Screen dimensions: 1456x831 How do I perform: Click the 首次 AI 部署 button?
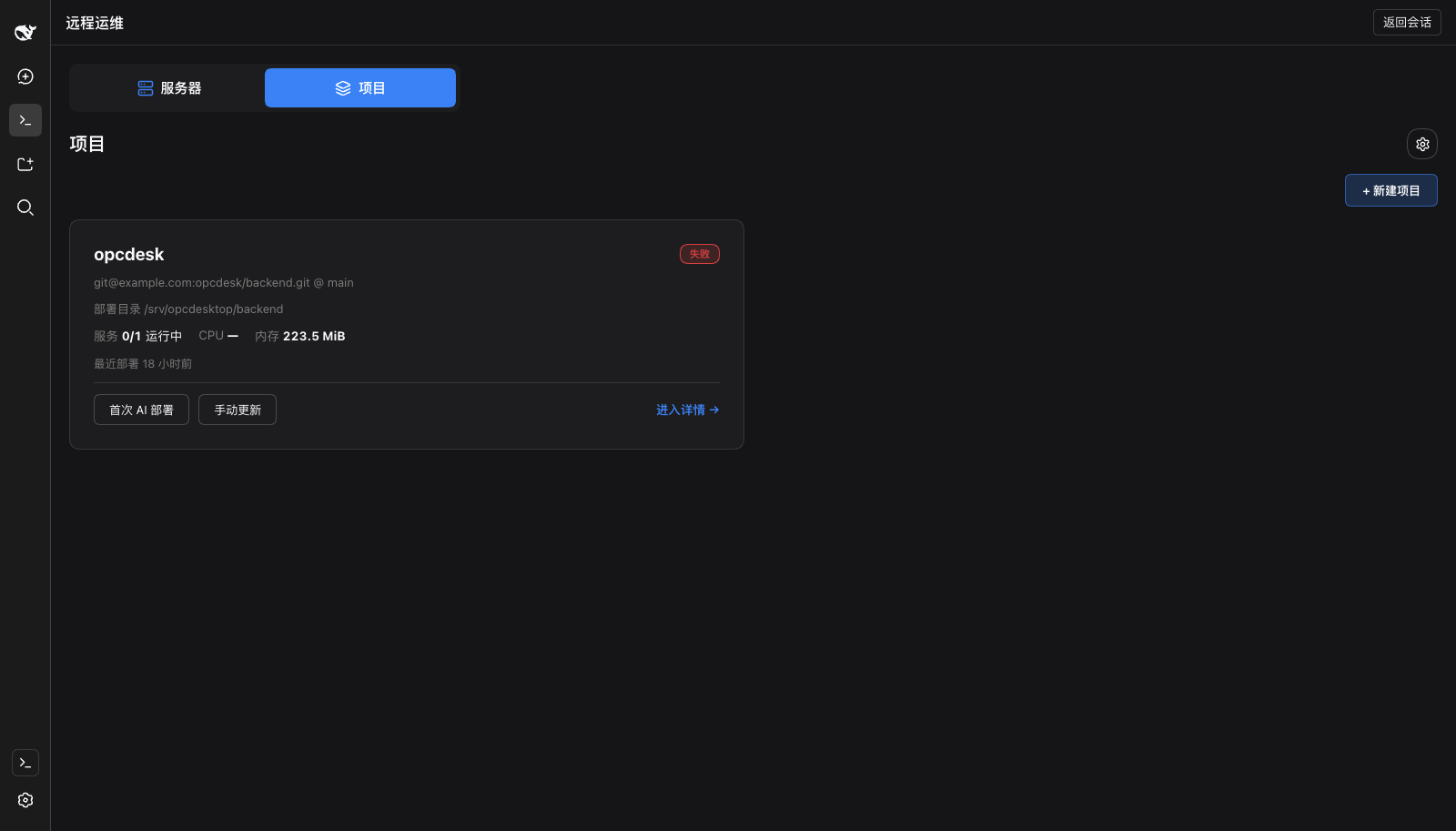[141, 410]
